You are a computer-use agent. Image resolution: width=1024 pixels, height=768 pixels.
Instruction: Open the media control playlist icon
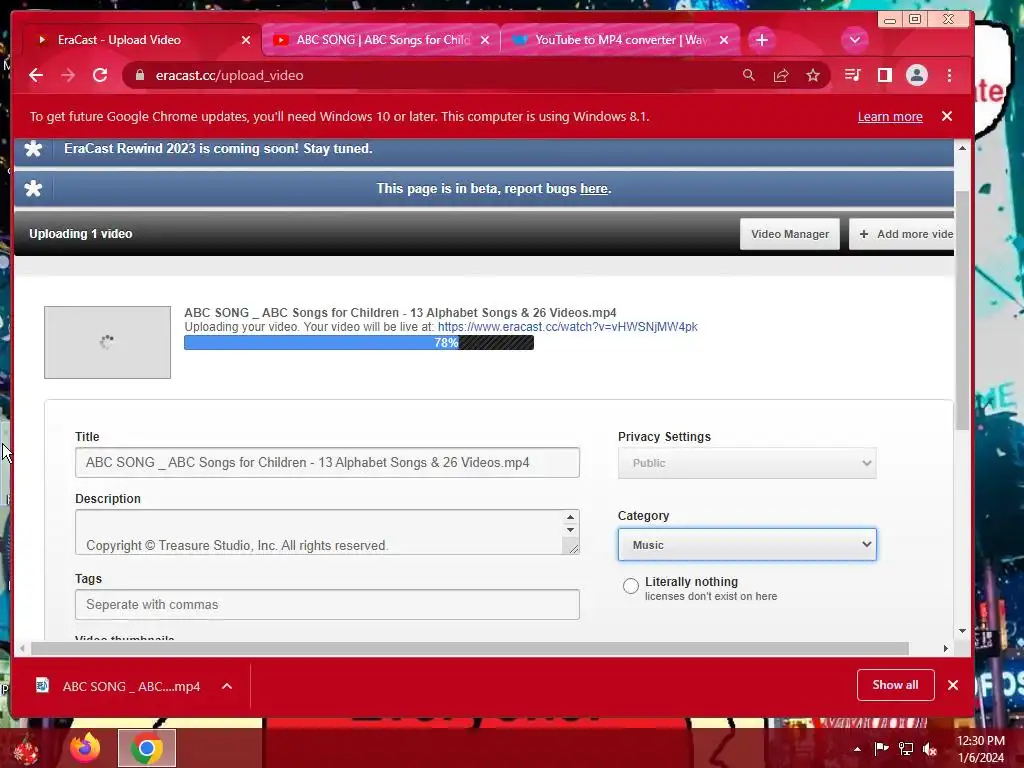pos(852,75)
